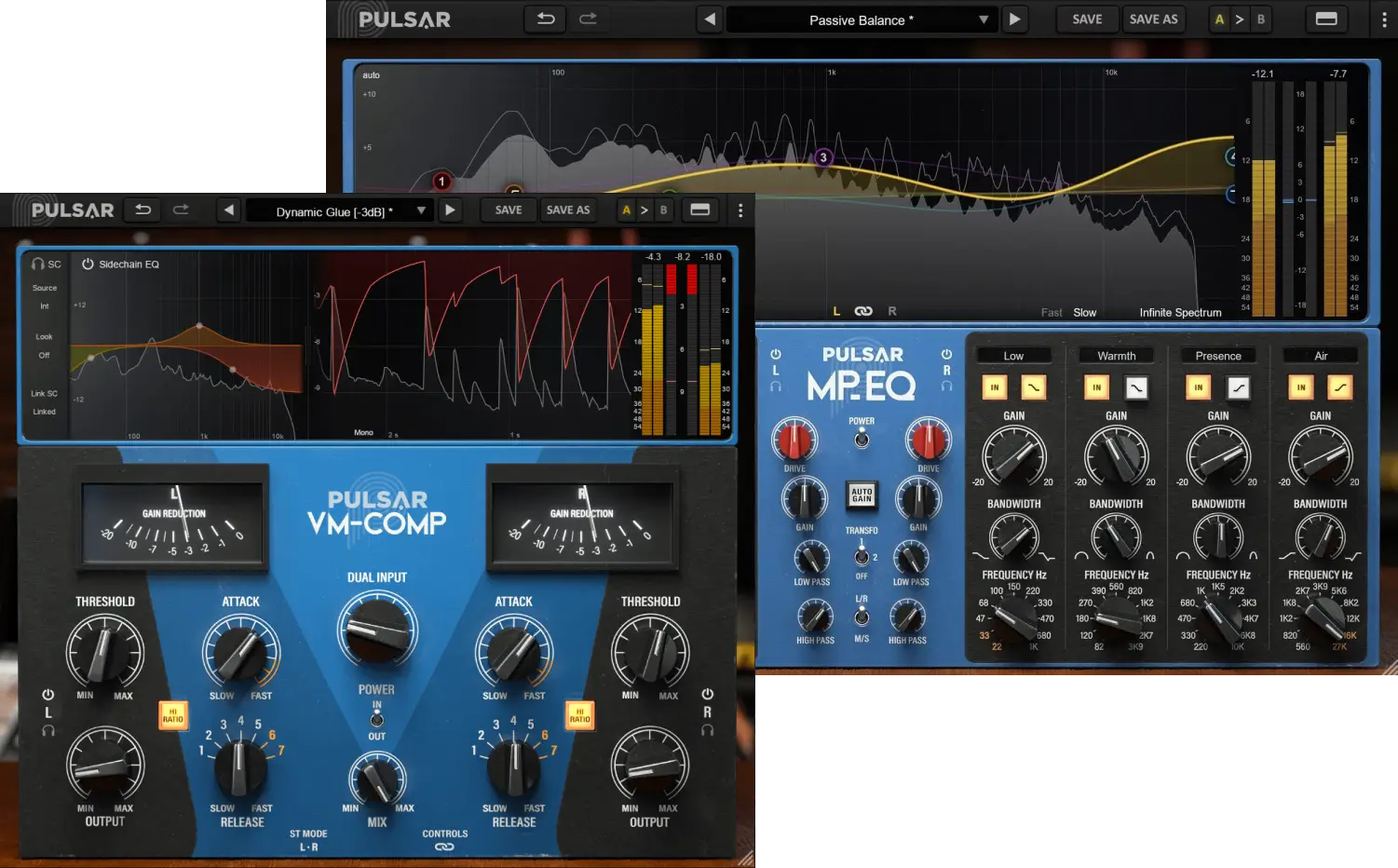Open the three-dot options menu on VM-COMP
The image size is (1398, 868).
pos(740,210)
